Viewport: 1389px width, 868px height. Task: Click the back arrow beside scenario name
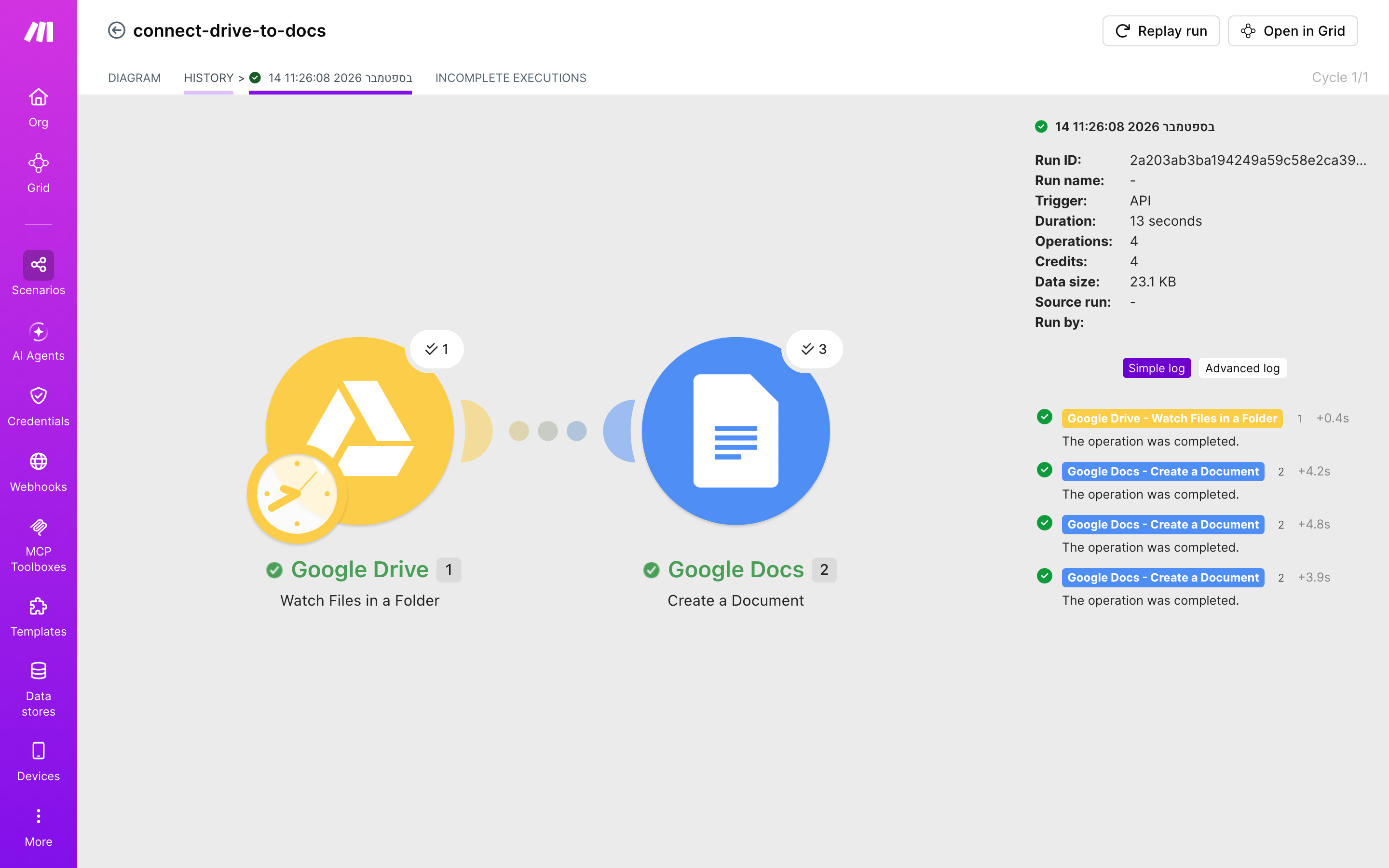pyautogui.click(x=117, y=30)
